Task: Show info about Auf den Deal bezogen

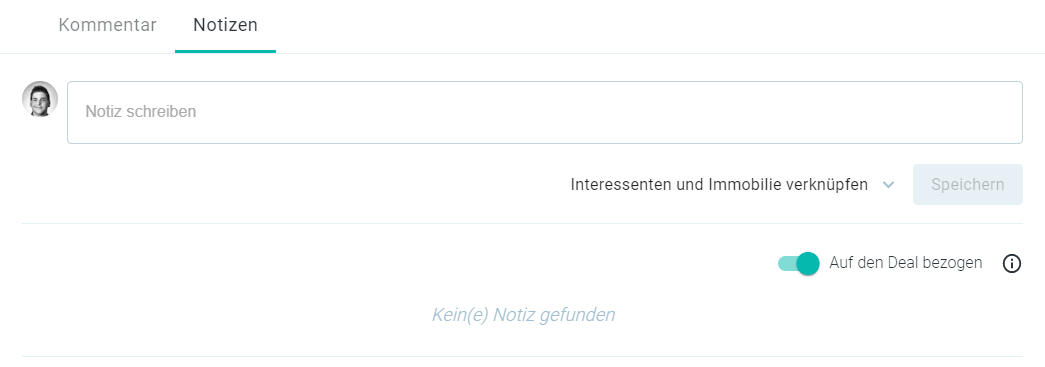Action: point(1011,264)
